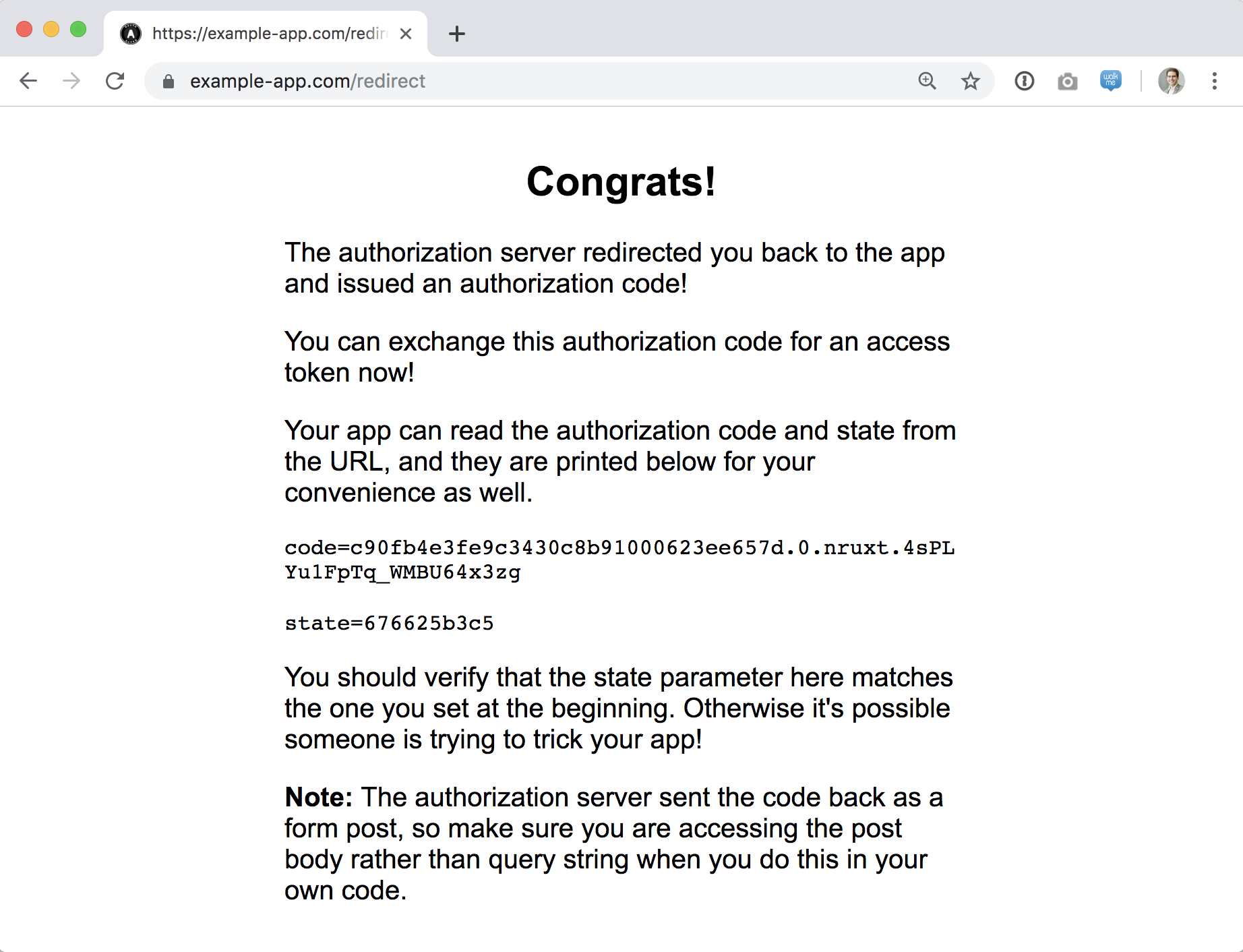The image size is (1243, 952).
Task: Open Chrome's three-dot menu
Action: 1215,82
